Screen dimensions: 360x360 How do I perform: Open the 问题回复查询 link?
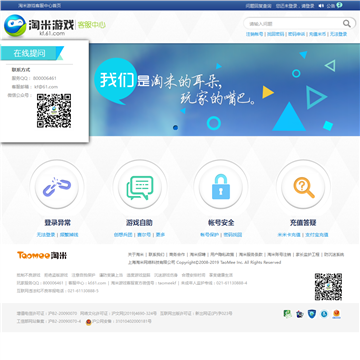[259, 6]
